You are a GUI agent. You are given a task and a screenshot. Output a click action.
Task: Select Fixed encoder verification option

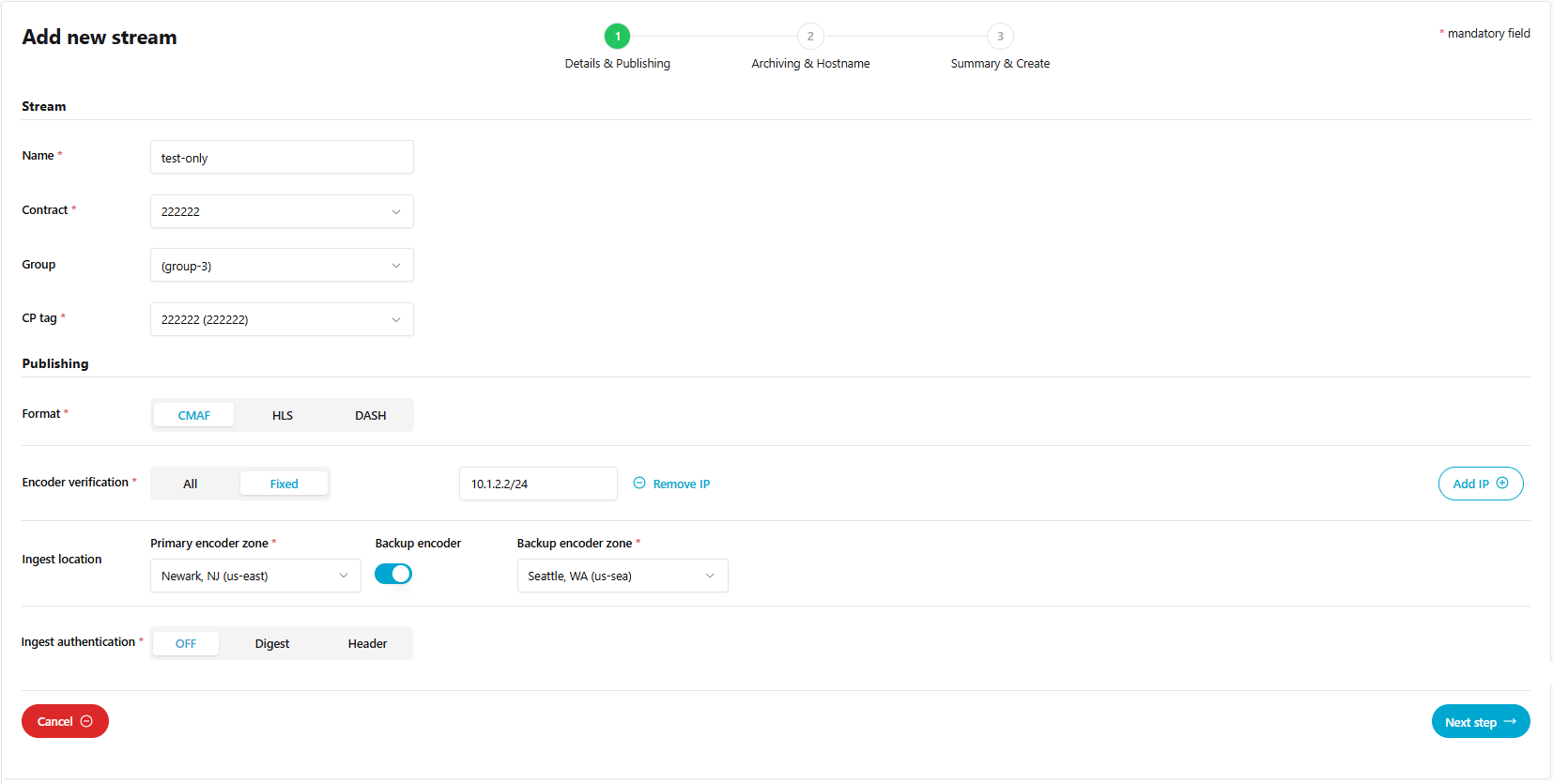tap(284, 484)
